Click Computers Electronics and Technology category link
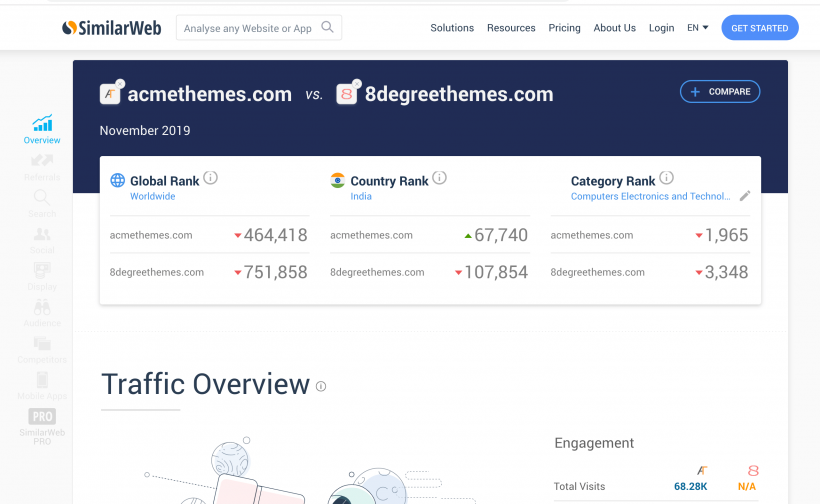Viewport: 820px width, 504px height. tap(651, 196)
